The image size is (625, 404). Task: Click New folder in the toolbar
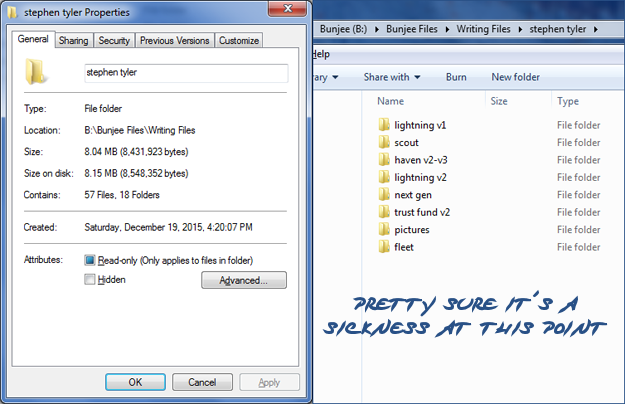[516, 77]
